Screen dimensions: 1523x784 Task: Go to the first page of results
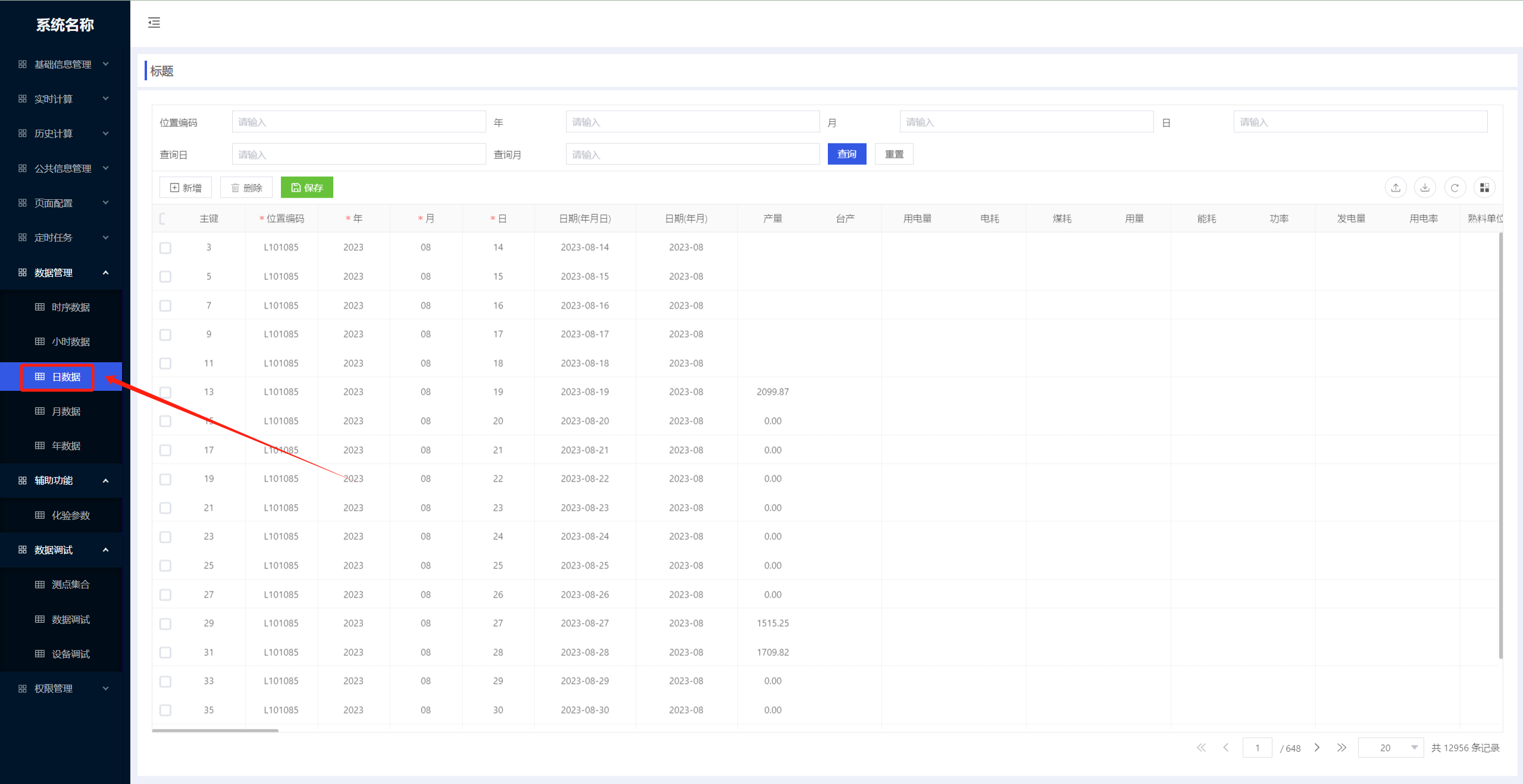[x=1201, y=748]
